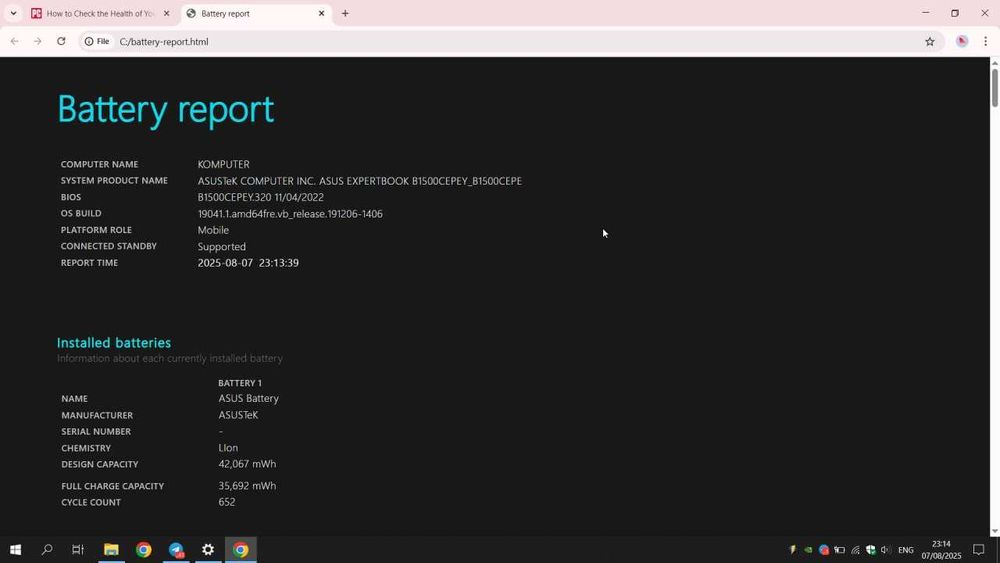
Task: Click connected standby value 'Supported'
Action: 221,247
